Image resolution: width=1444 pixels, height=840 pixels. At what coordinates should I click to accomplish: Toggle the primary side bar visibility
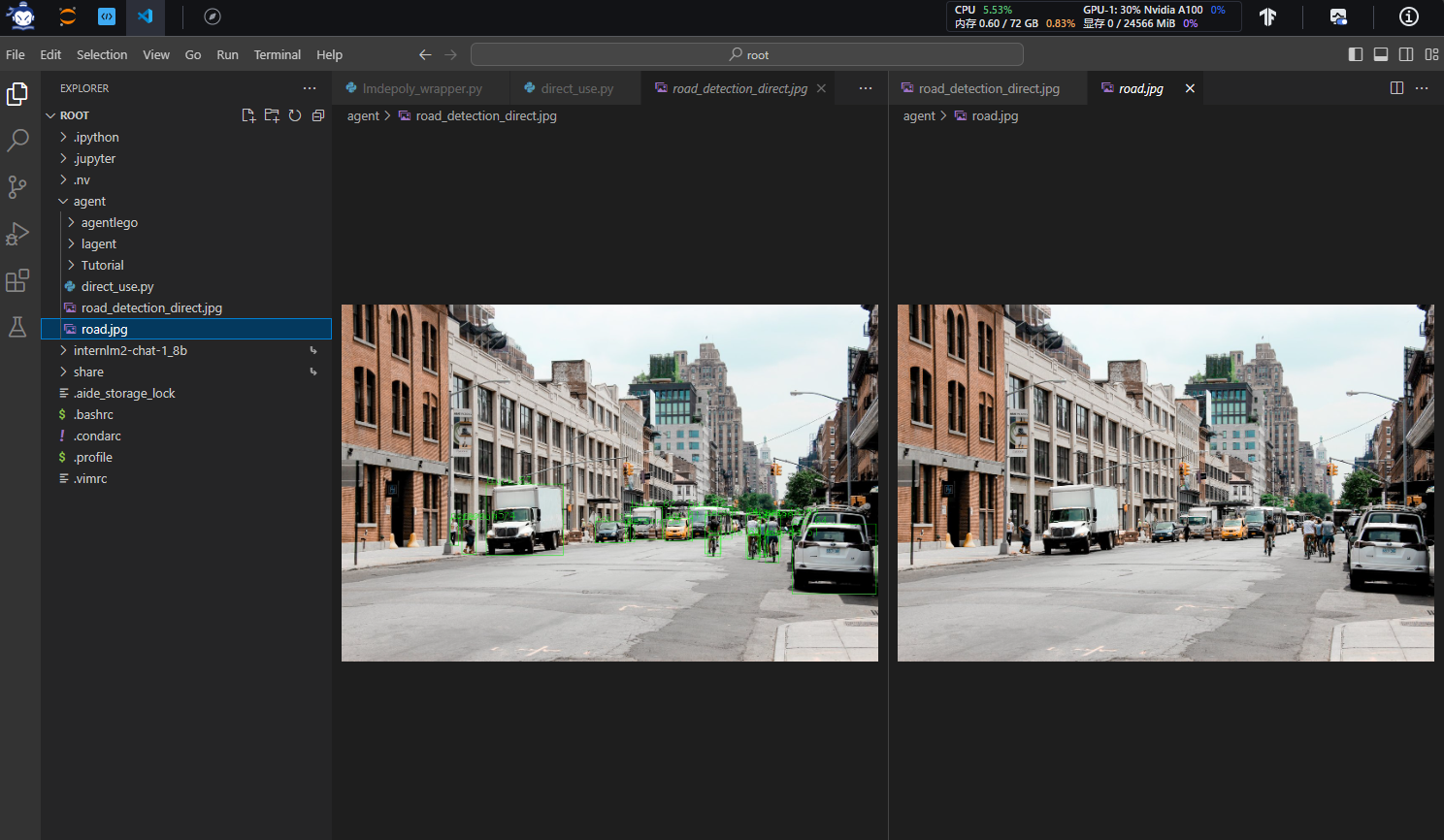(x=1356, y=54)
